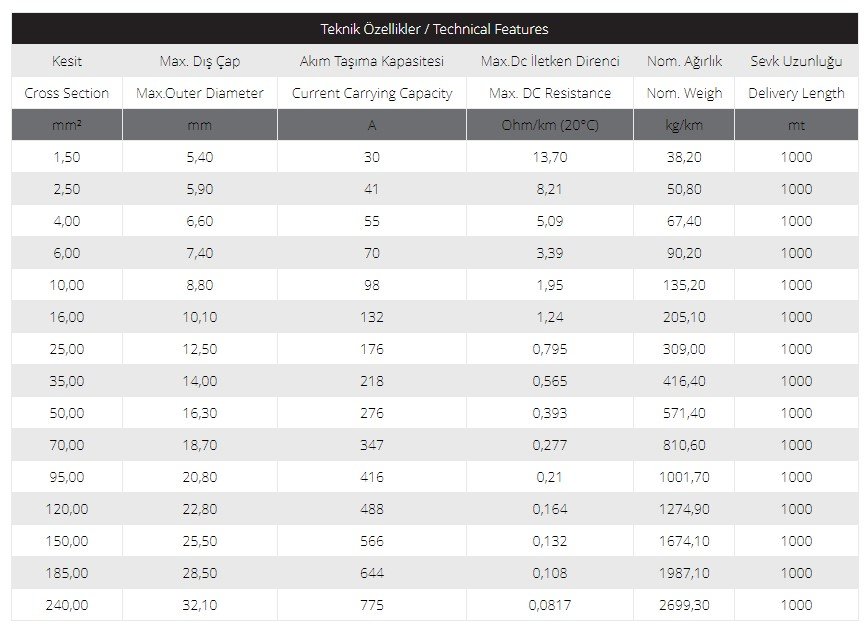Select the Nom. Weigh column header

(x=684, y=93)
